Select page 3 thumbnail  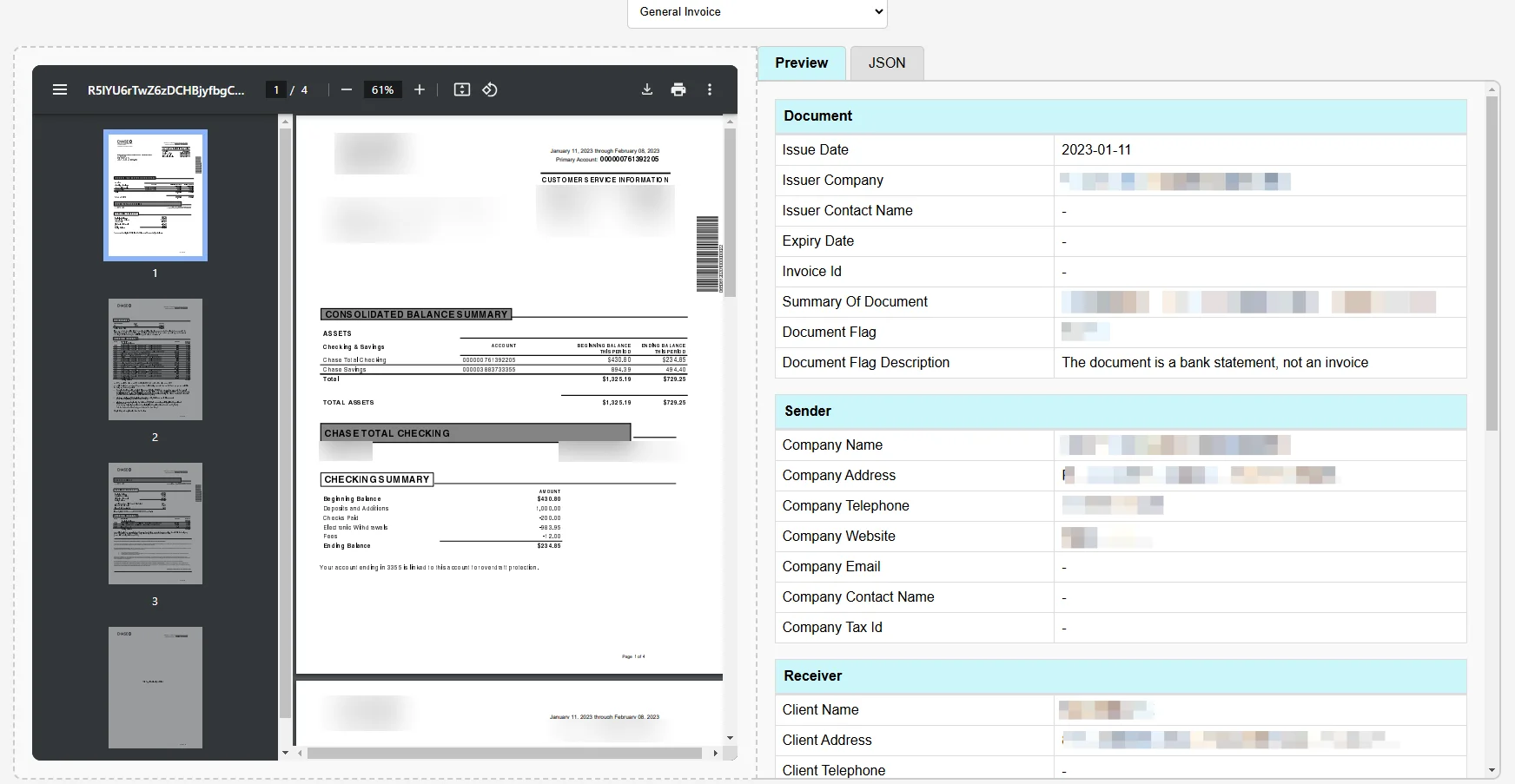click(155, 523)
